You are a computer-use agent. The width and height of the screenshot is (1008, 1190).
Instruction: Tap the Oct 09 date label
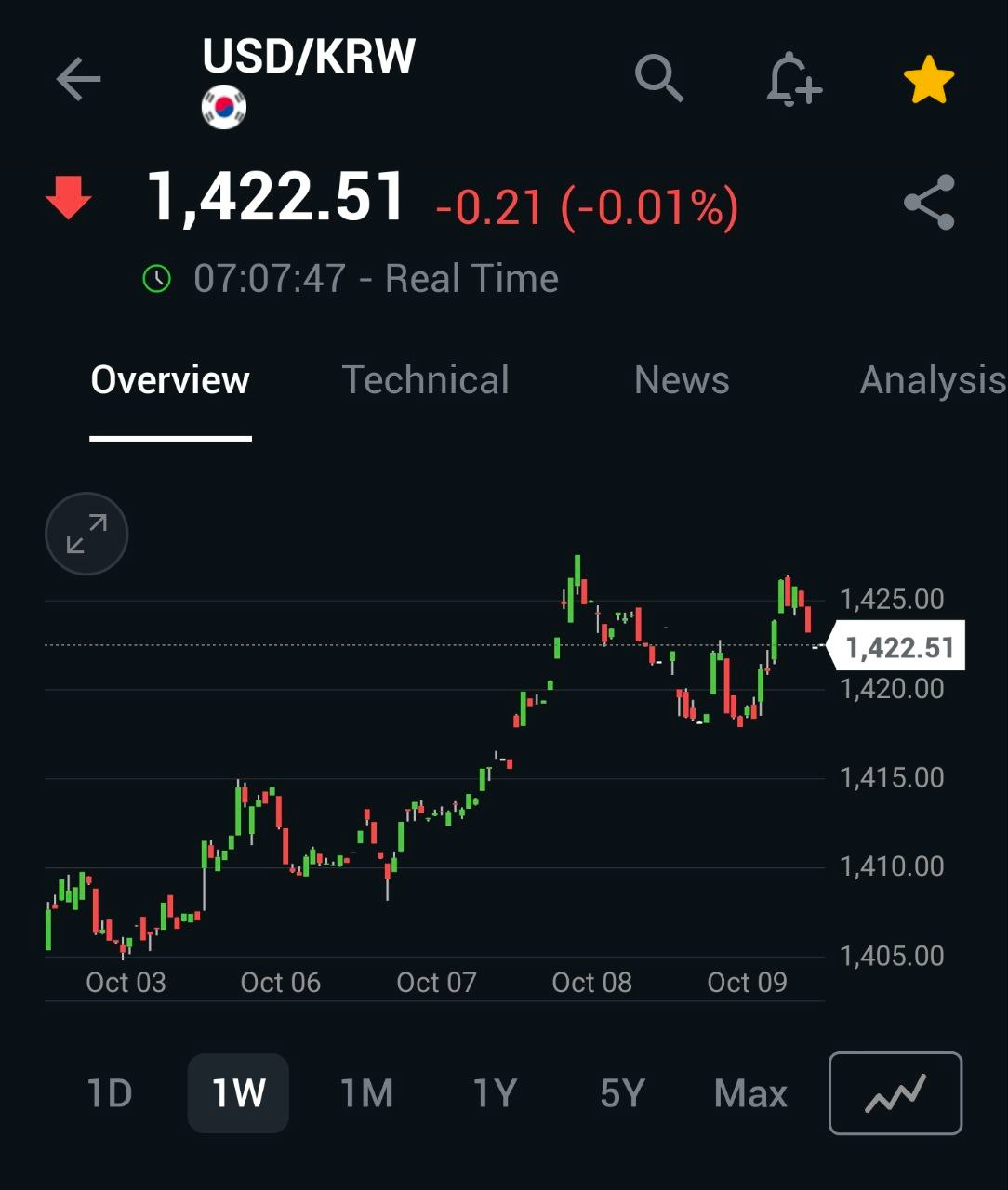pos(747,983)
